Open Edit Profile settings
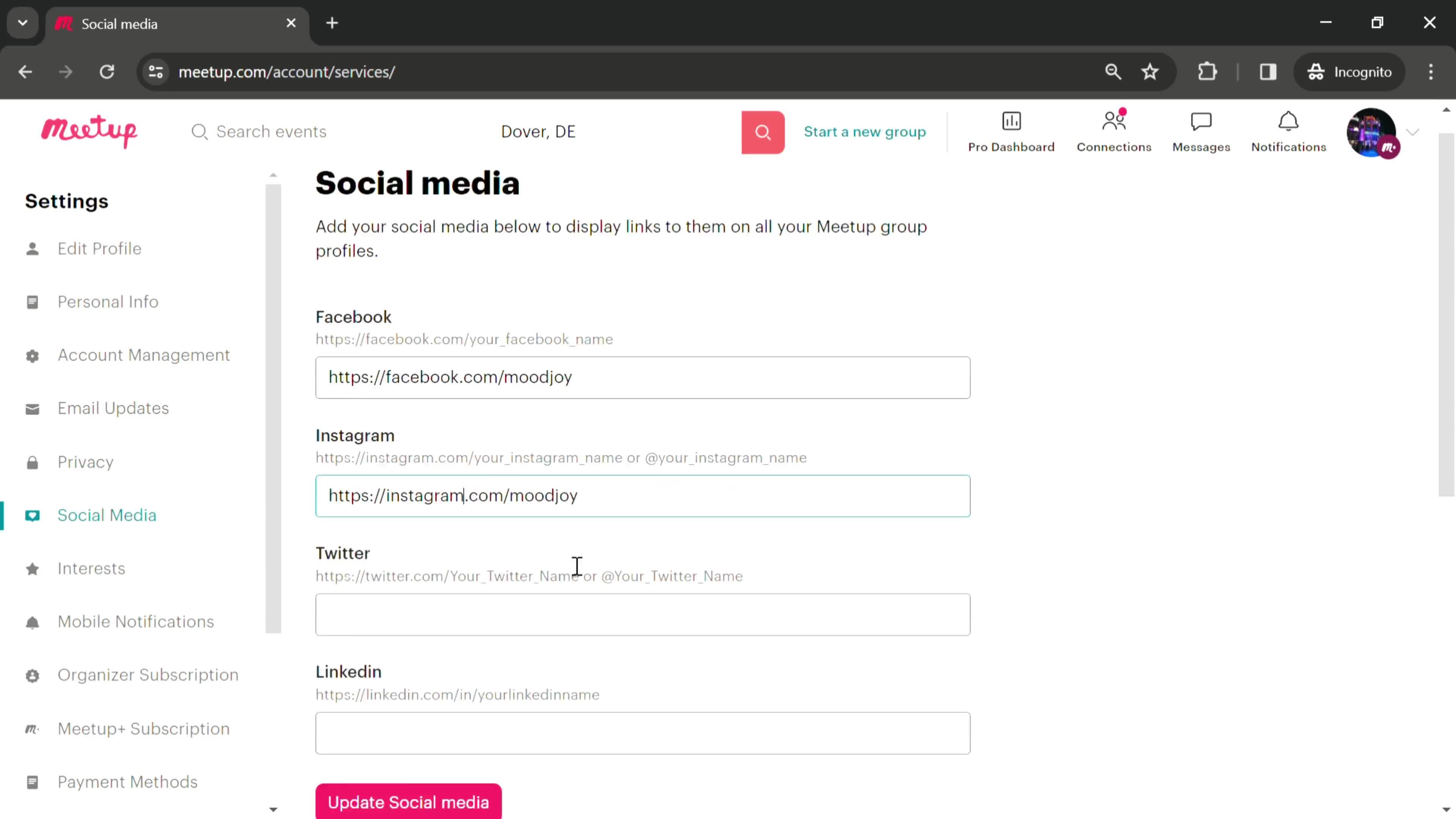Image resolution: width=1456 pixels, height=819 pixels. click(99, 249)
